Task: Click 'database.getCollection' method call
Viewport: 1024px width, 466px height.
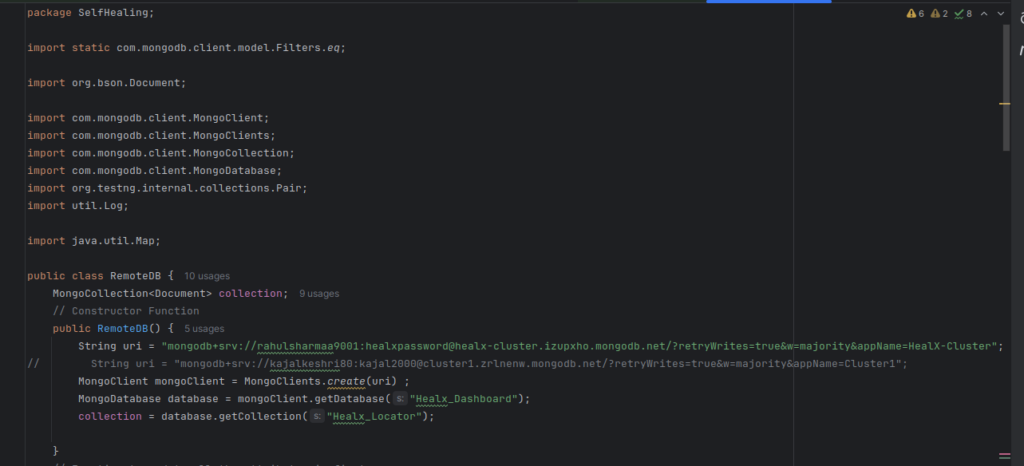Action: pos(231,416)
